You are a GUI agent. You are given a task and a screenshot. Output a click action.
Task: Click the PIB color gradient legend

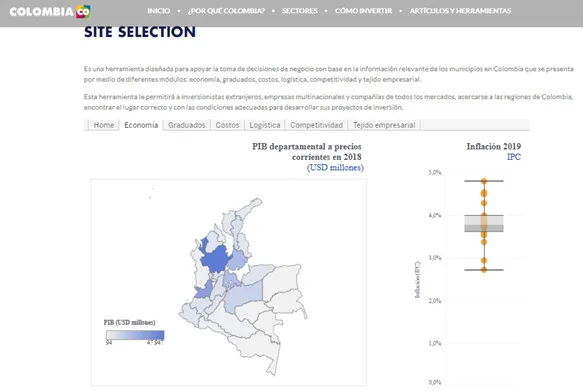pyautogui.click(x=135, y=335)
